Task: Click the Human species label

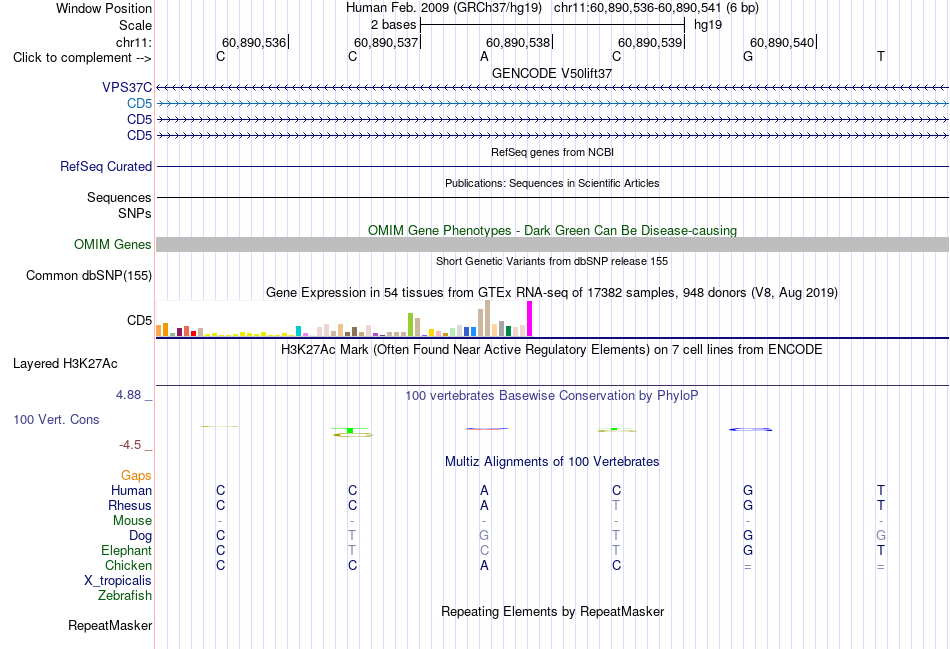Action: (x=131, y=490)
